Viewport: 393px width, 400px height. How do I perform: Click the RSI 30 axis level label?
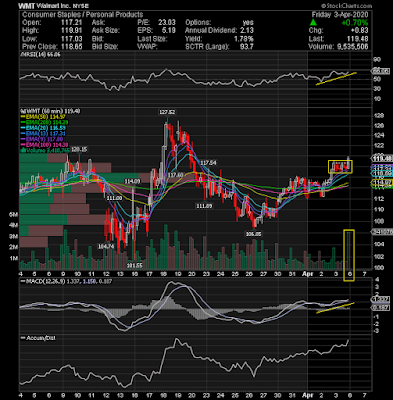[378, 89]
